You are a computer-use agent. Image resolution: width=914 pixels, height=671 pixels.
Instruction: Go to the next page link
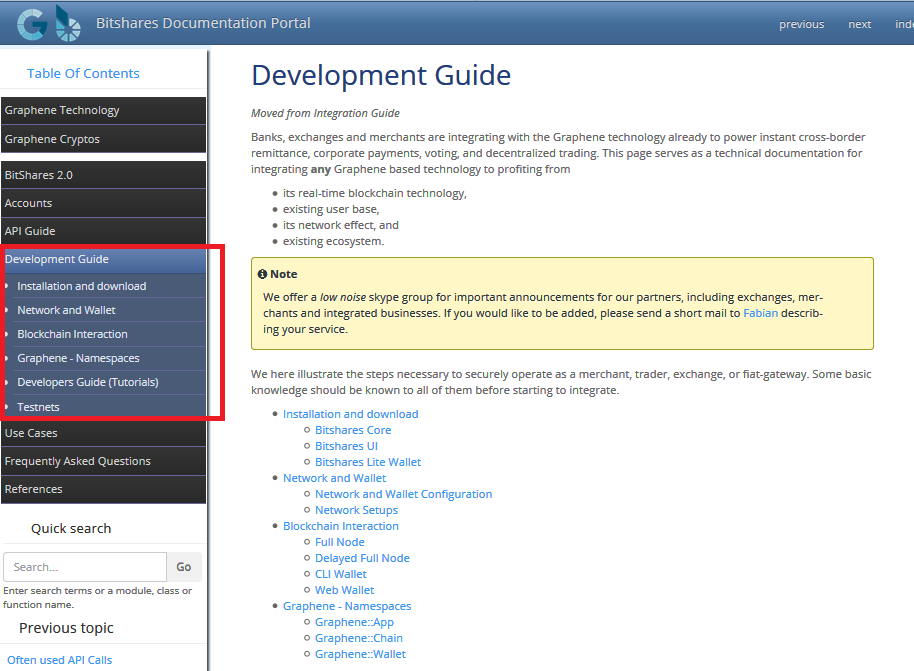tap(859, 24)
